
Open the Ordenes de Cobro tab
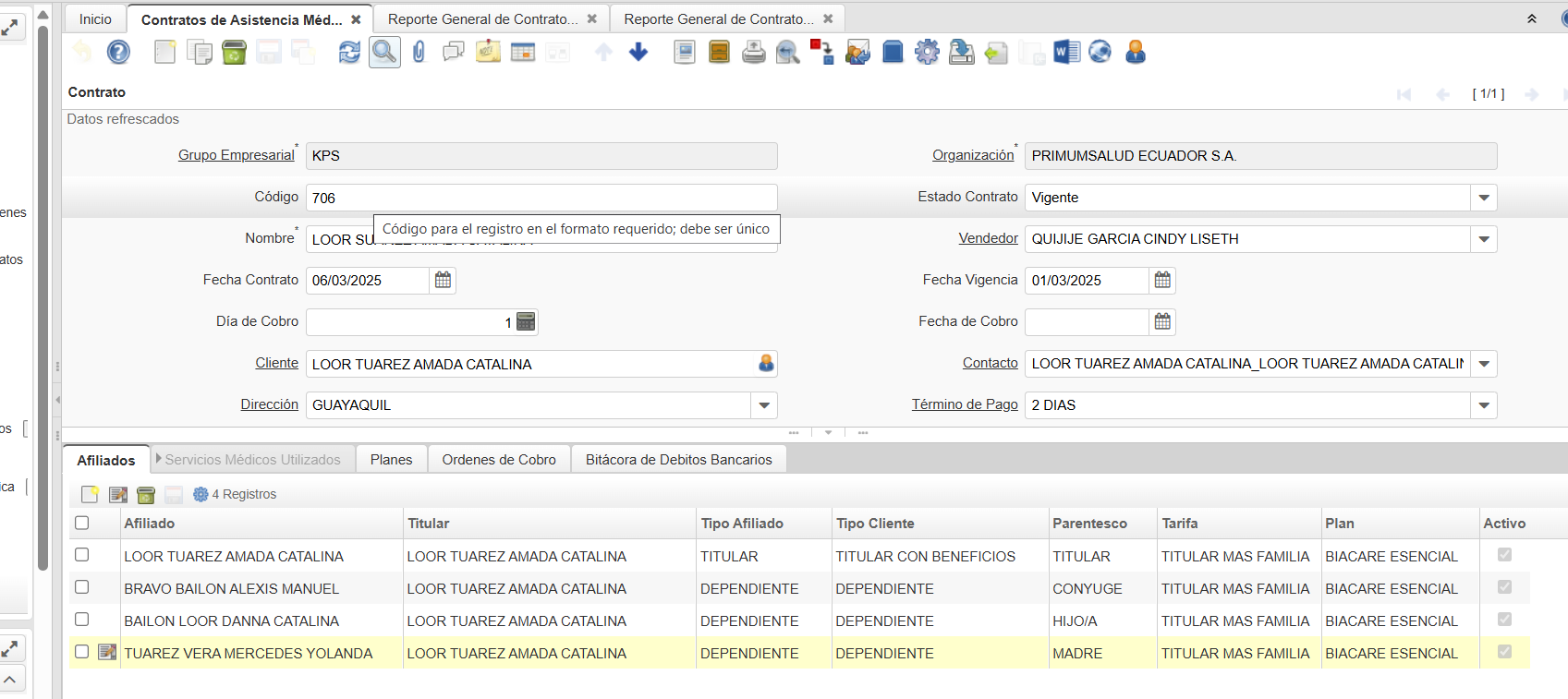pos(499,460)
